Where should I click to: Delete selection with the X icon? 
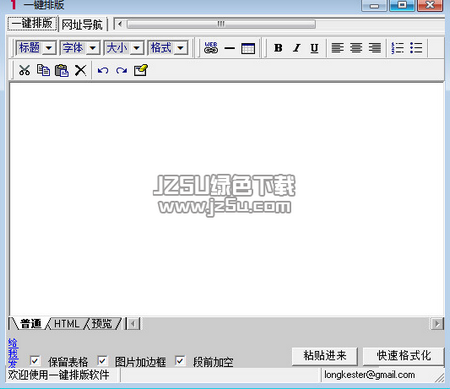click(x=80, y=70)
